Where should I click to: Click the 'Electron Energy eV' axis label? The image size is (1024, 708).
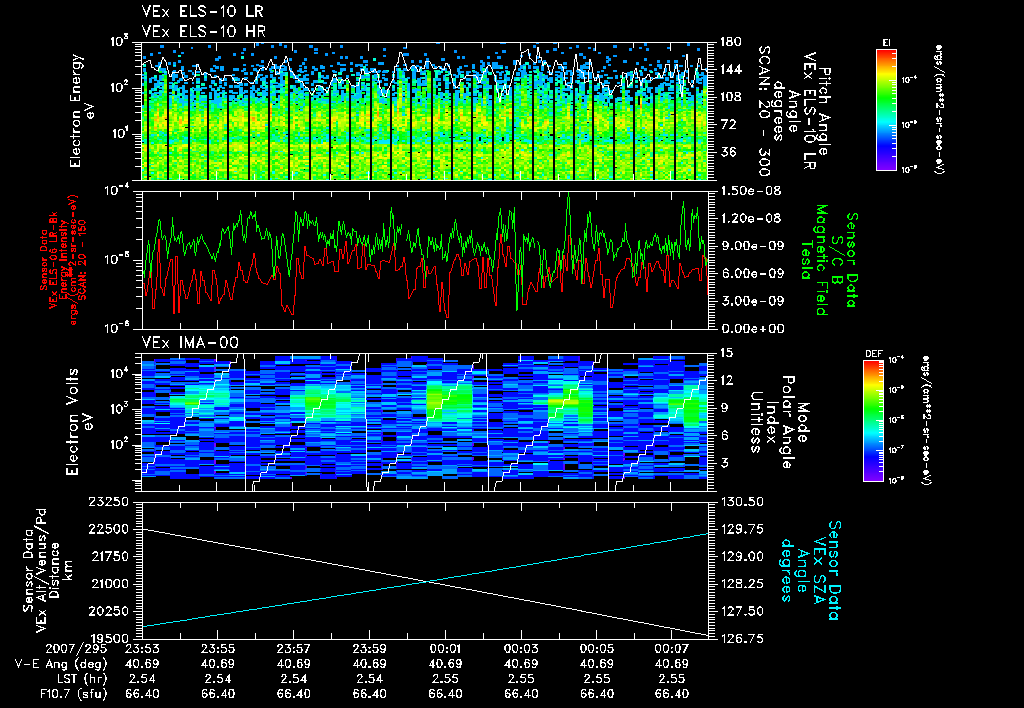pos(82,111)
